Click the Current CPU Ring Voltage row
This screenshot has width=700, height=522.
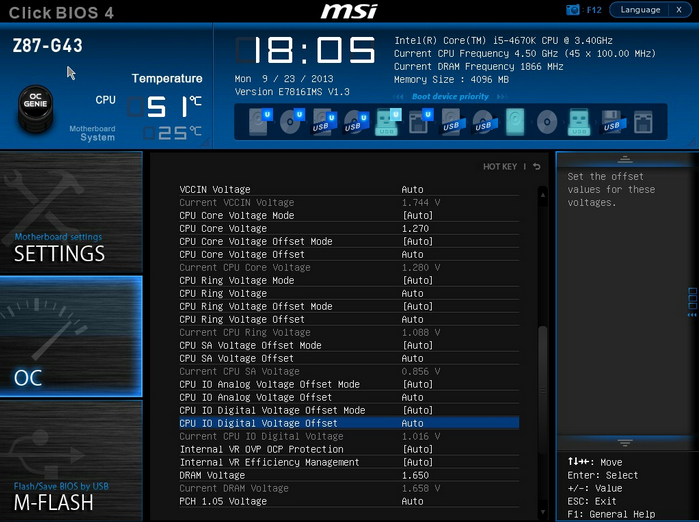(x=349, y=332)
